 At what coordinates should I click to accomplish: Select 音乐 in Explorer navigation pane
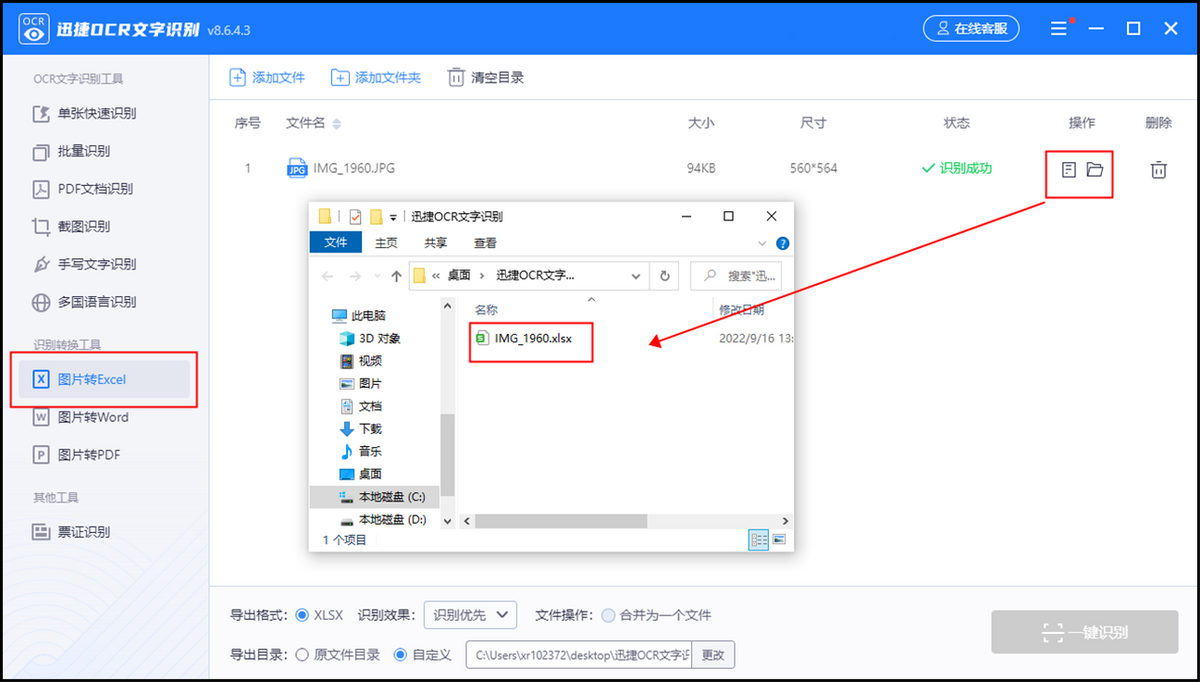(x=360, y=452)
